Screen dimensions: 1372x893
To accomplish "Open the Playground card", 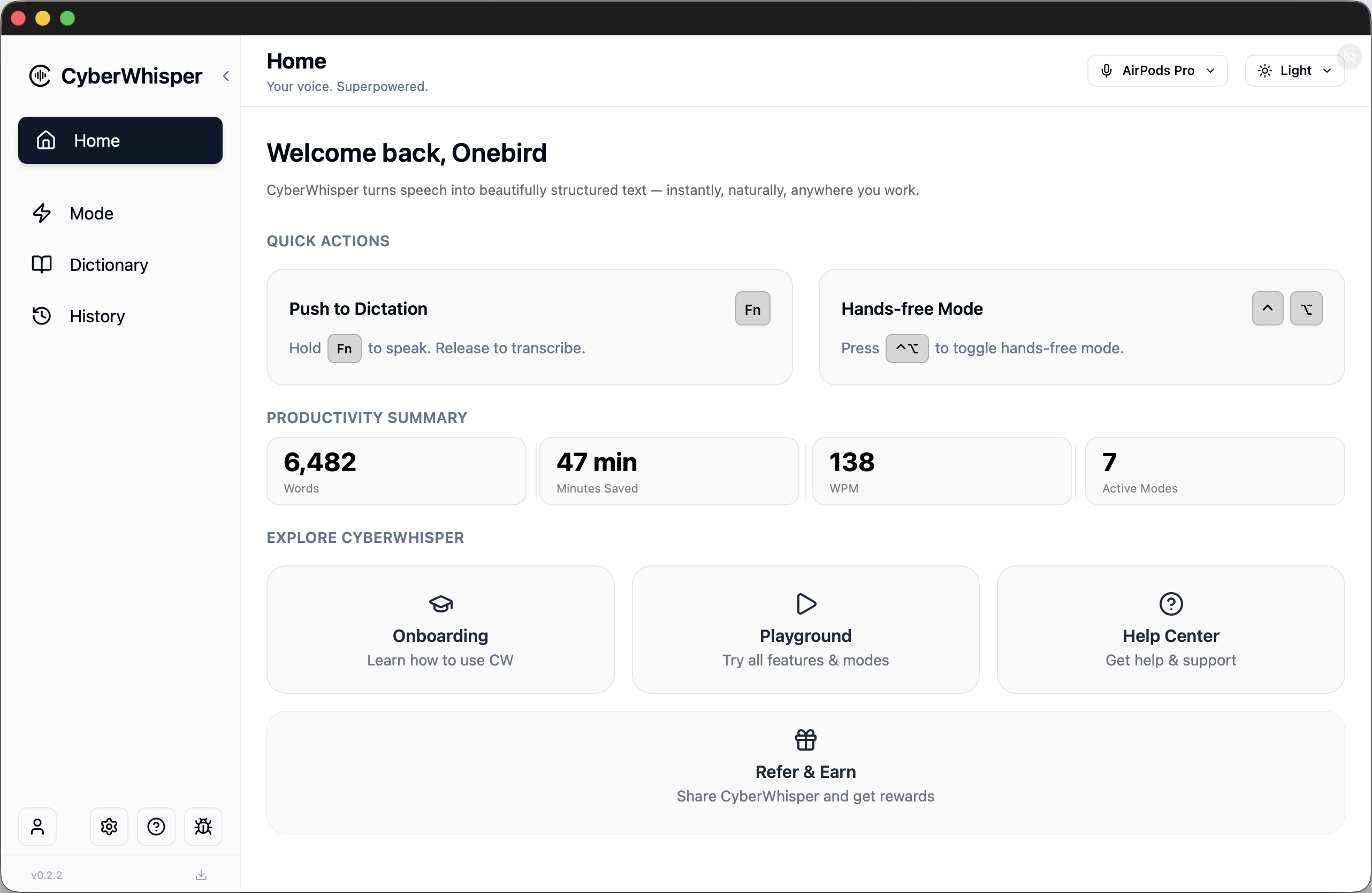I will click(x=805, y=630).
